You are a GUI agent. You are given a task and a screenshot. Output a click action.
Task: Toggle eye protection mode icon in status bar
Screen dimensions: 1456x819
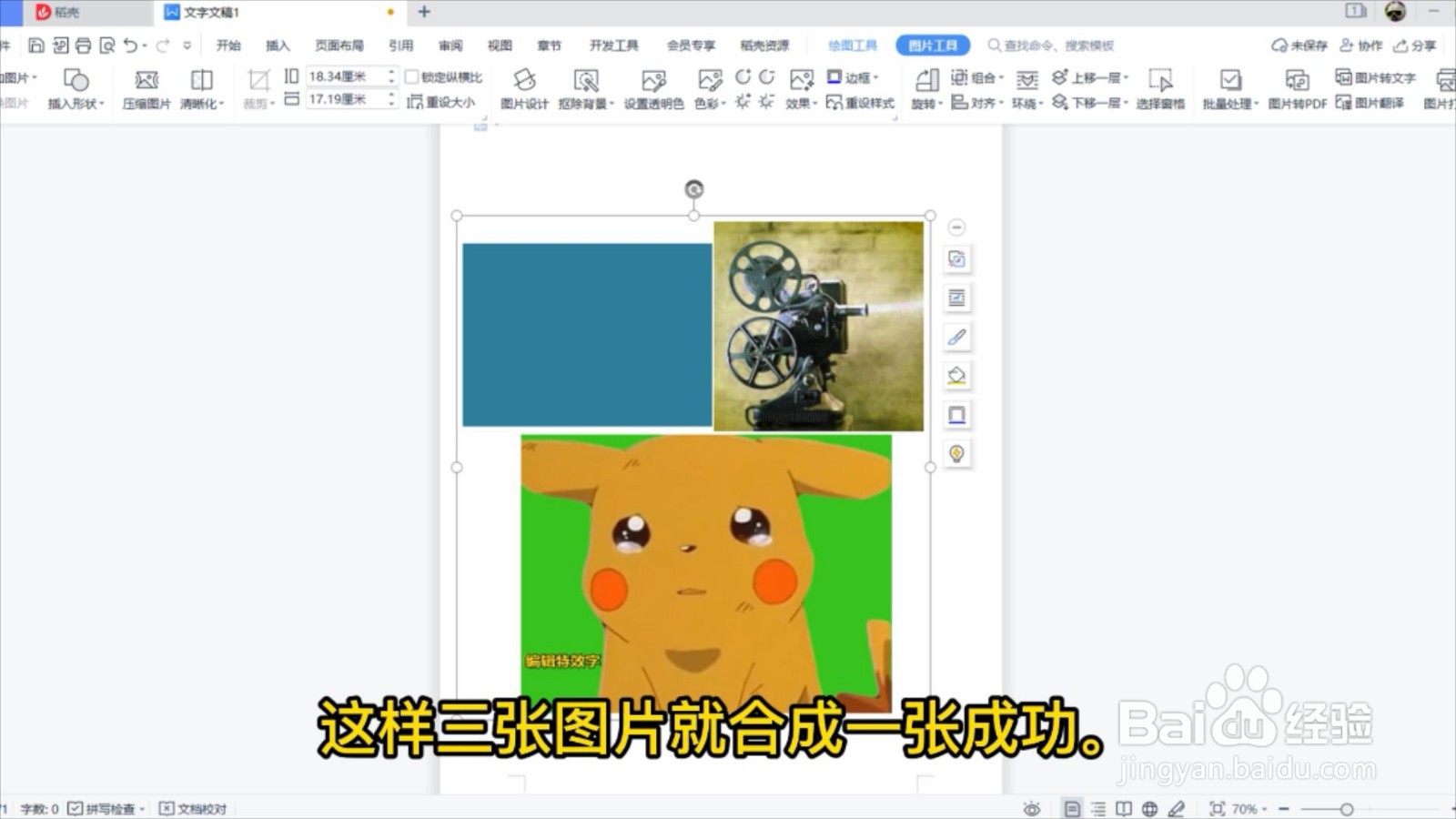(1031, 808)
